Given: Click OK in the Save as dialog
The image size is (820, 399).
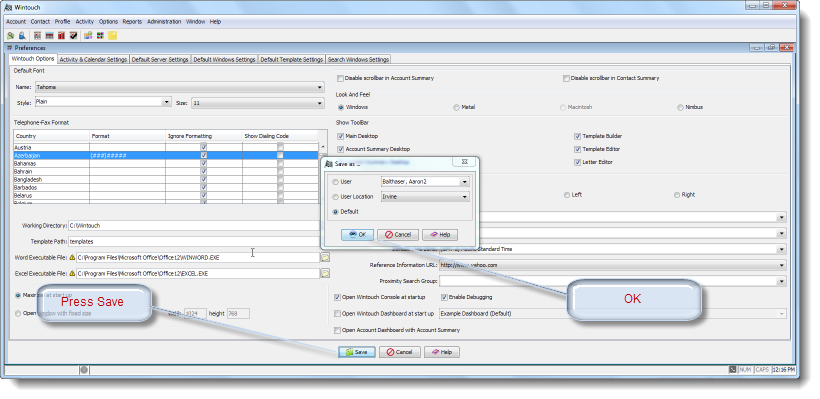Looking at the screenshot, I should pyautogui.click(x=357, y=235).
